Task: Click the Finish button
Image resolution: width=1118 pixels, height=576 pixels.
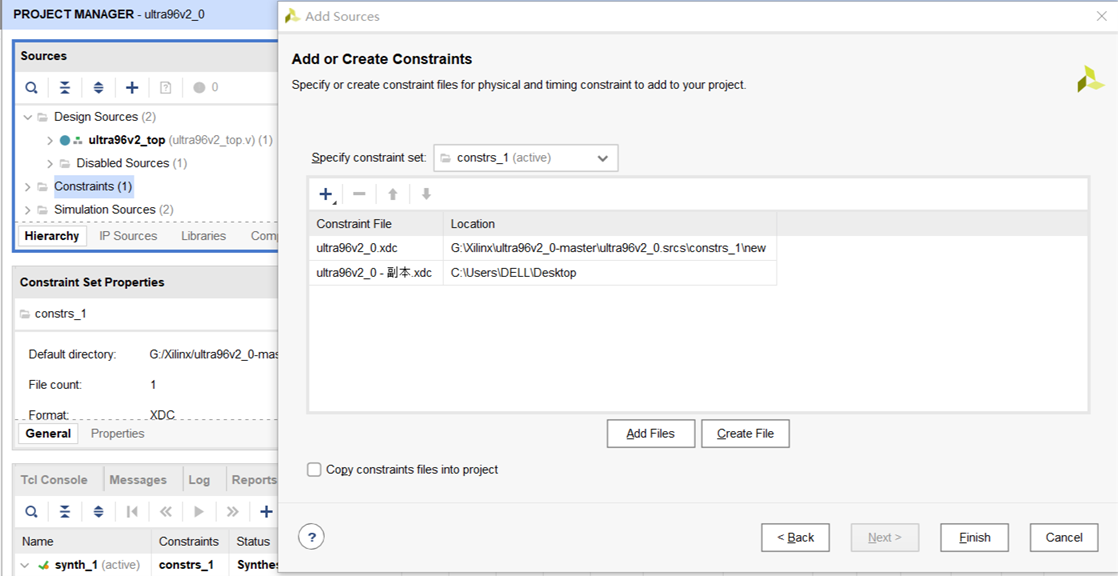Action: (975, 538)
